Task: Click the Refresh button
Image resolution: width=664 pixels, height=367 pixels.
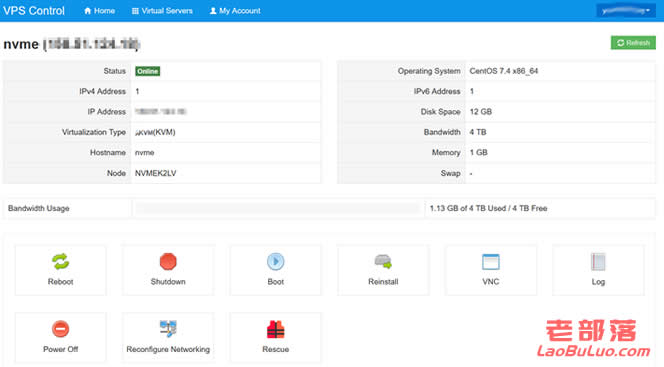Action: (633, 43)
